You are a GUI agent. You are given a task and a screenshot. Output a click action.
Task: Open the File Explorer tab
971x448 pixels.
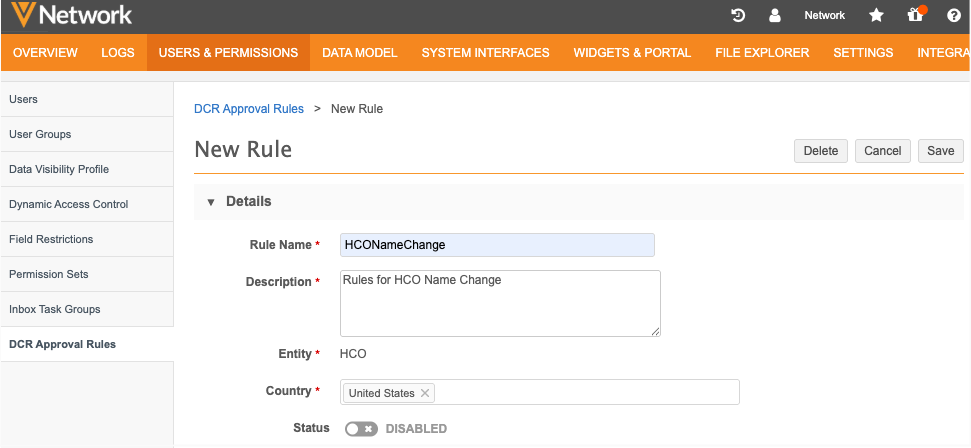click(762, 53)
